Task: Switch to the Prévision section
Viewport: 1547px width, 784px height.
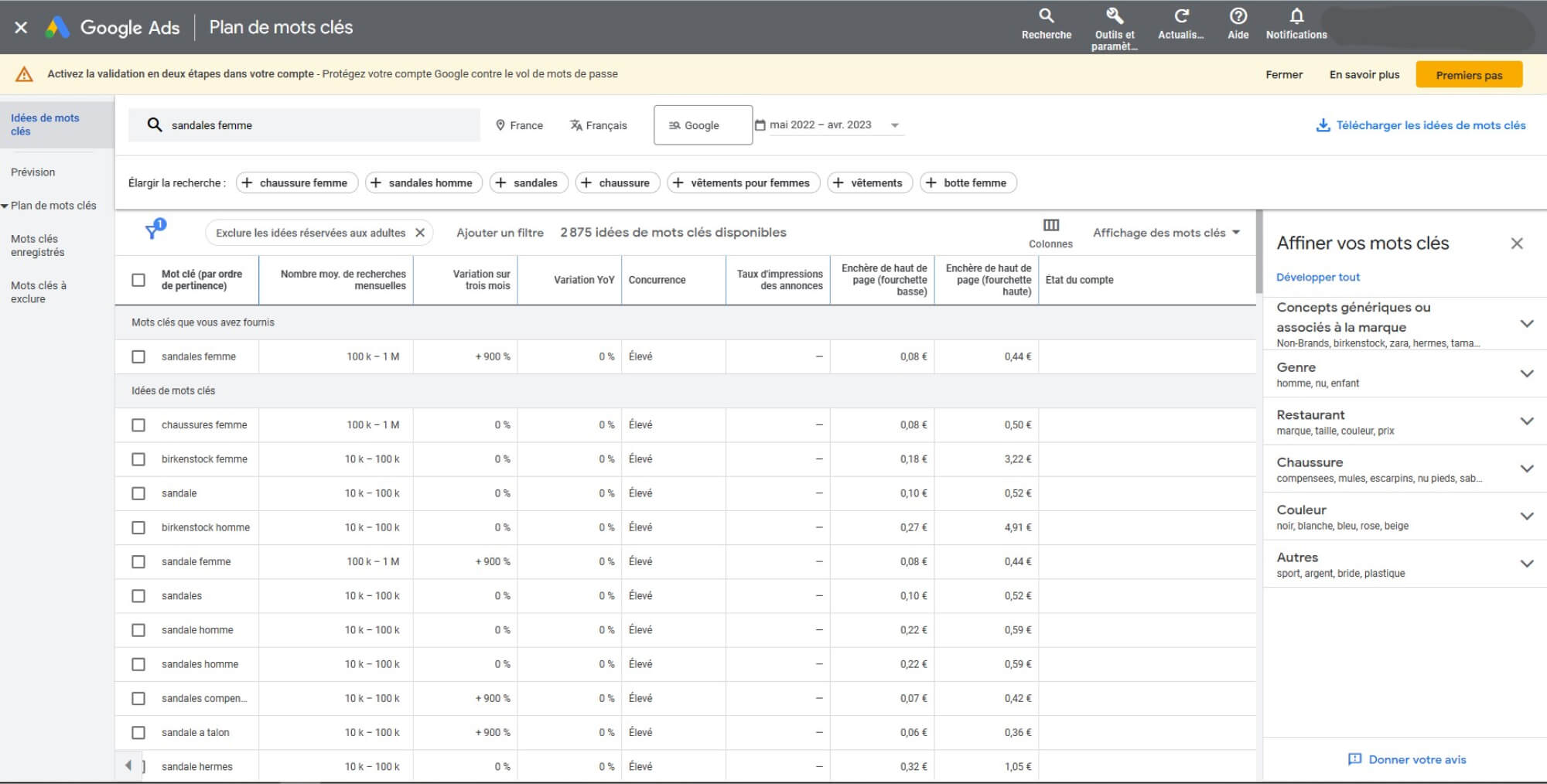Action: (34, 172)
